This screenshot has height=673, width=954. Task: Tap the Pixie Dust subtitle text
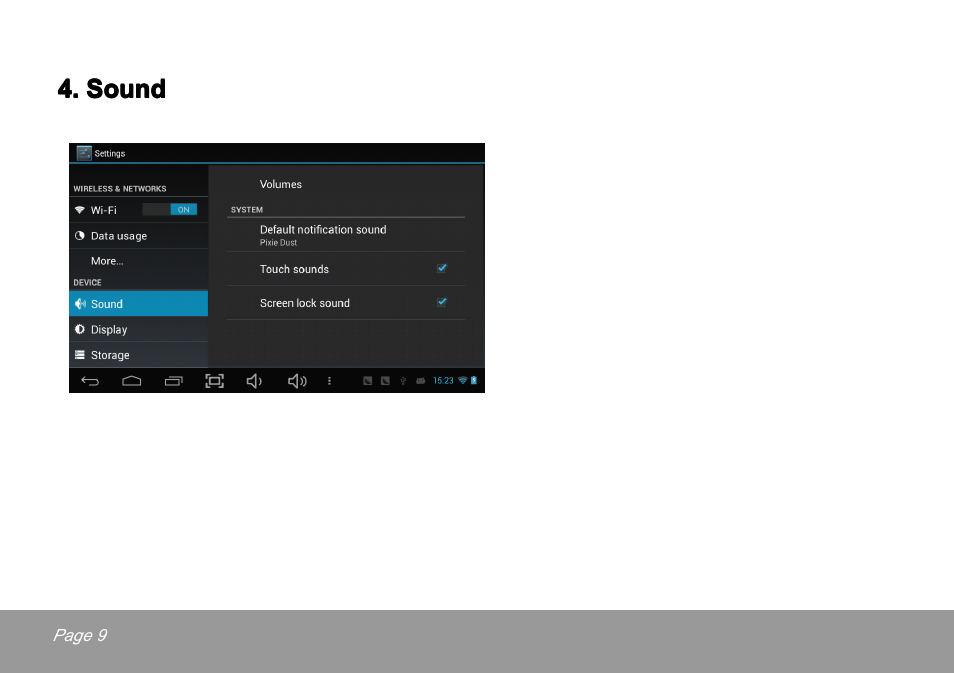coord(278,243)
